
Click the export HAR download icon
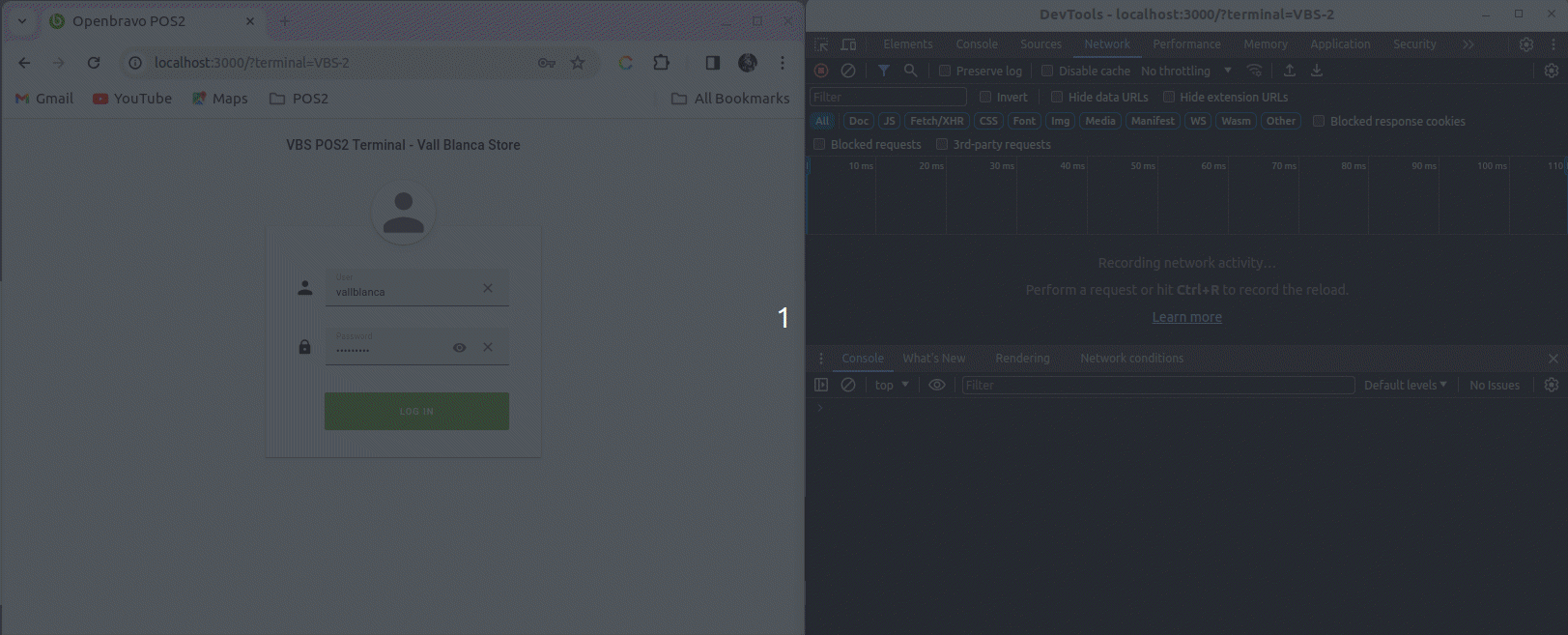coord(1316,71)
